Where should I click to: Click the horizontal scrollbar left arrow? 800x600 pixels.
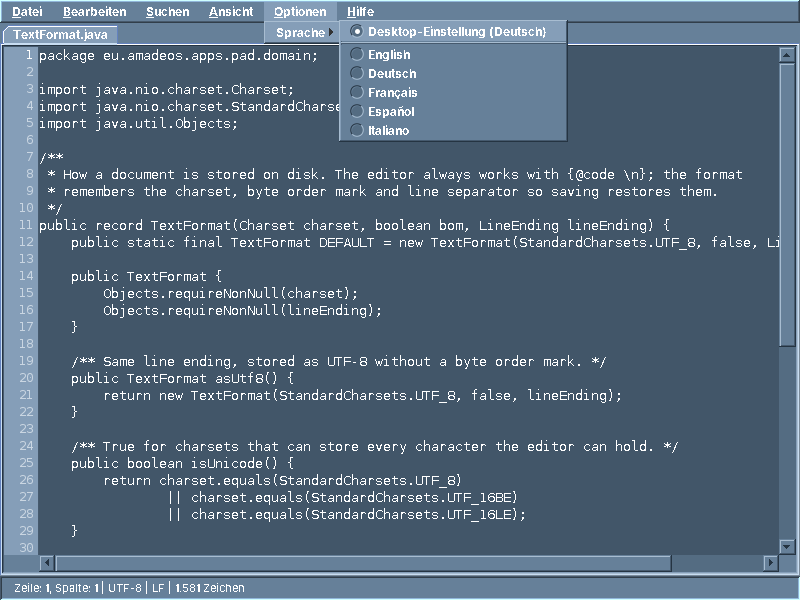click(47, 563)
